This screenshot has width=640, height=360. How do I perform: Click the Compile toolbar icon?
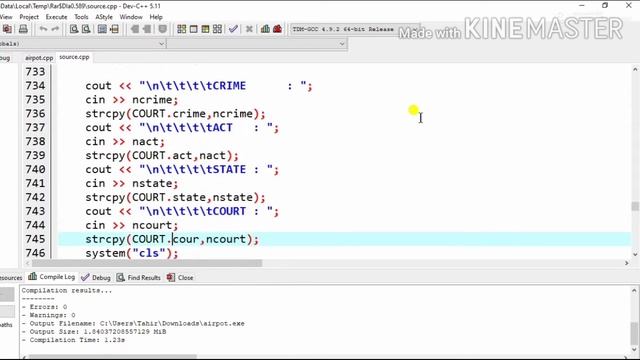182,29
